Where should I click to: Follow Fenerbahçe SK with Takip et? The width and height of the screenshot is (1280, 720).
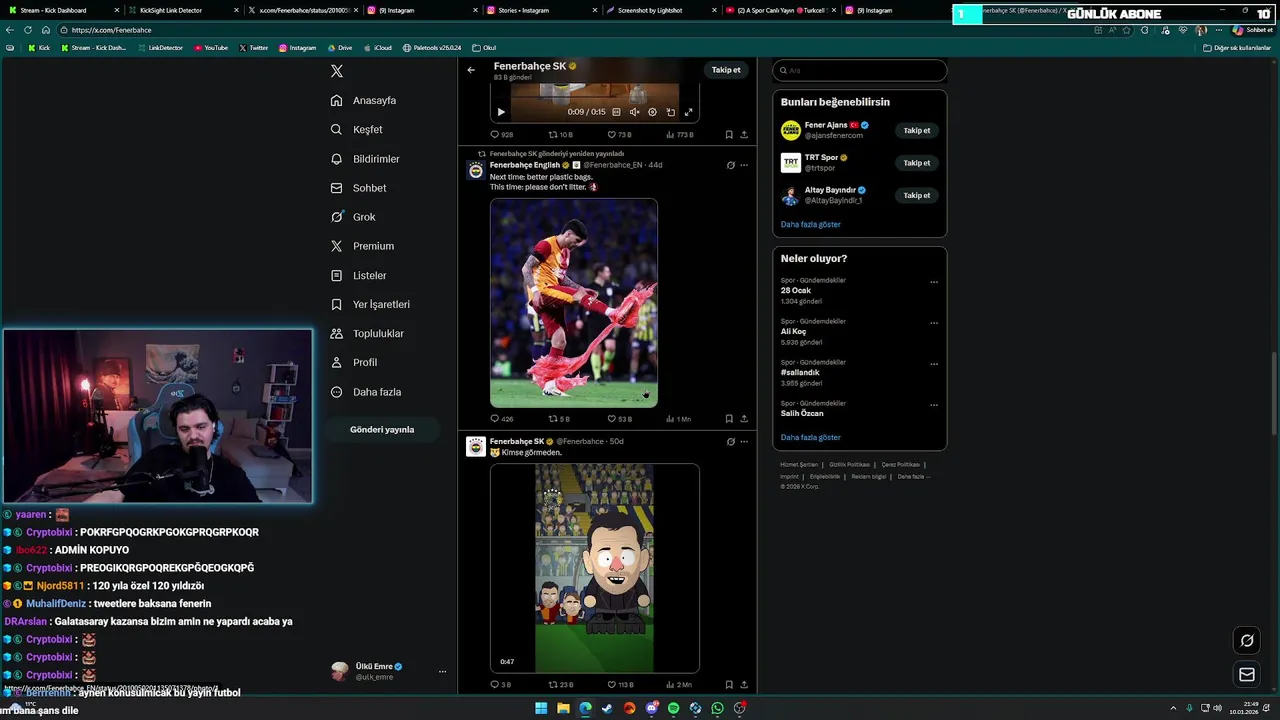click(726, 70)
